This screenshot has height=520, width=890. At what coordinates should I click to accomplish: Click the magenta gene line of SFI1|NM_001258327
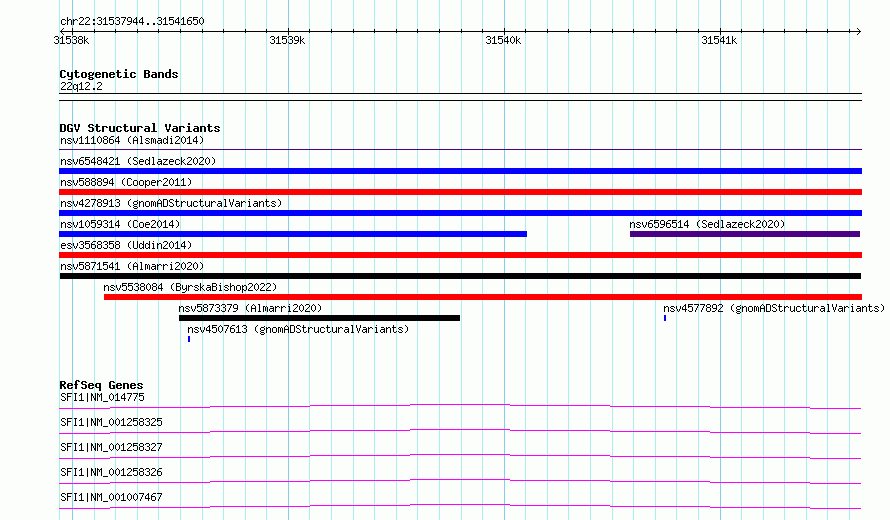click(460, 456)
